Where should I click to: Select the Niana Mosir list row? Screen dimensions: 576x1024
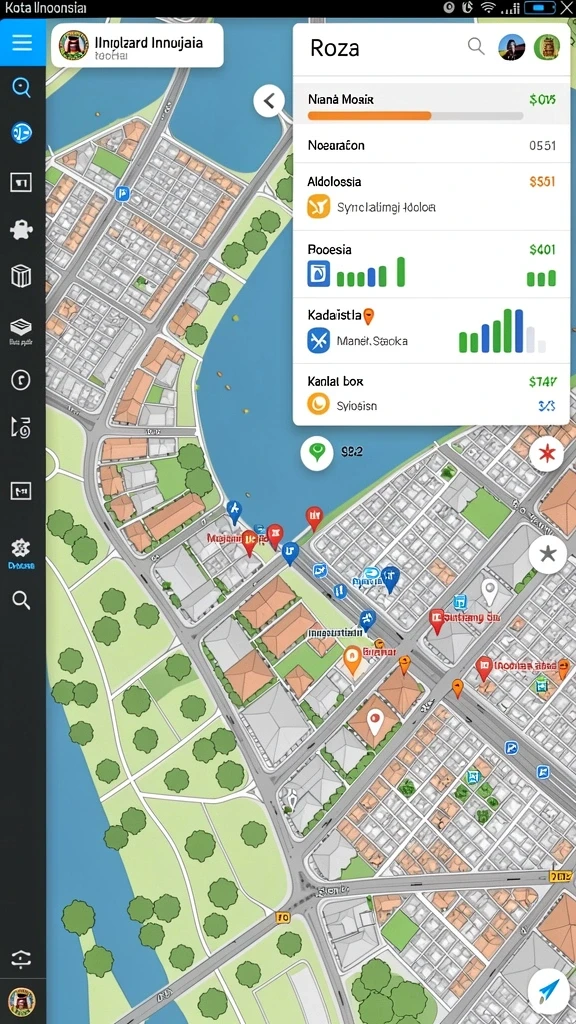(x=431, y=104)
